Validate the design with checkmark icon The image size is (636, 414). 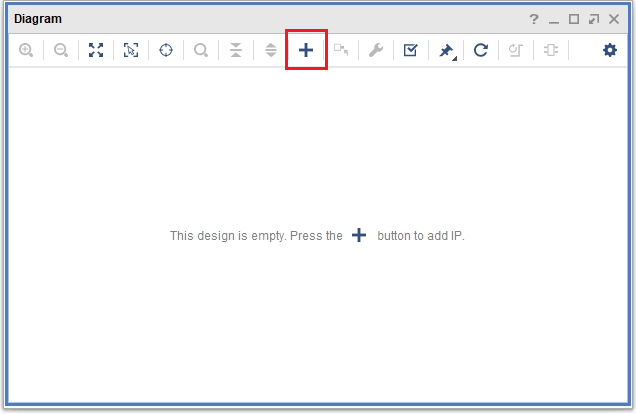click(x=410, y=50)
